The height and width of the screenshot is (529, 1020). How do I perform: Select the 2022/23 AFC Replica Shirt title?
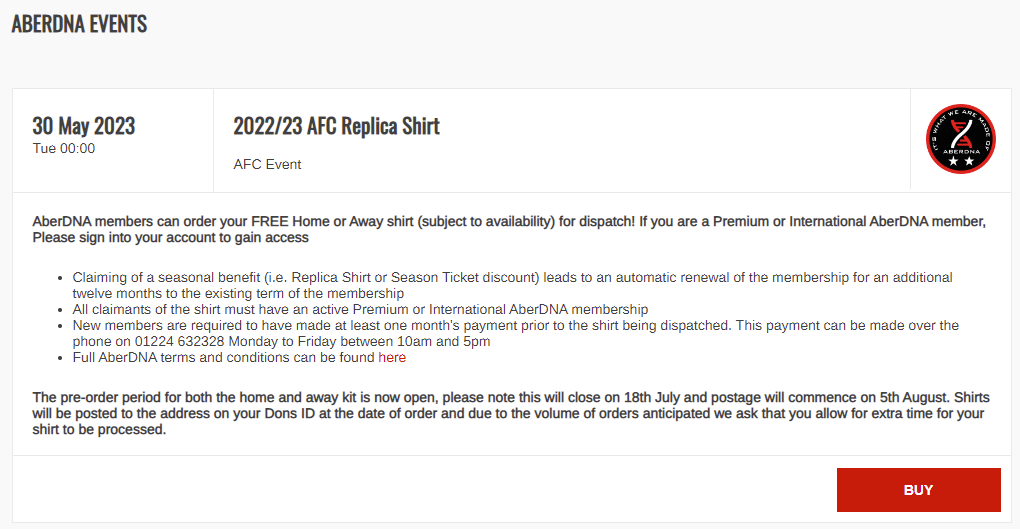[x=336, y=126]
